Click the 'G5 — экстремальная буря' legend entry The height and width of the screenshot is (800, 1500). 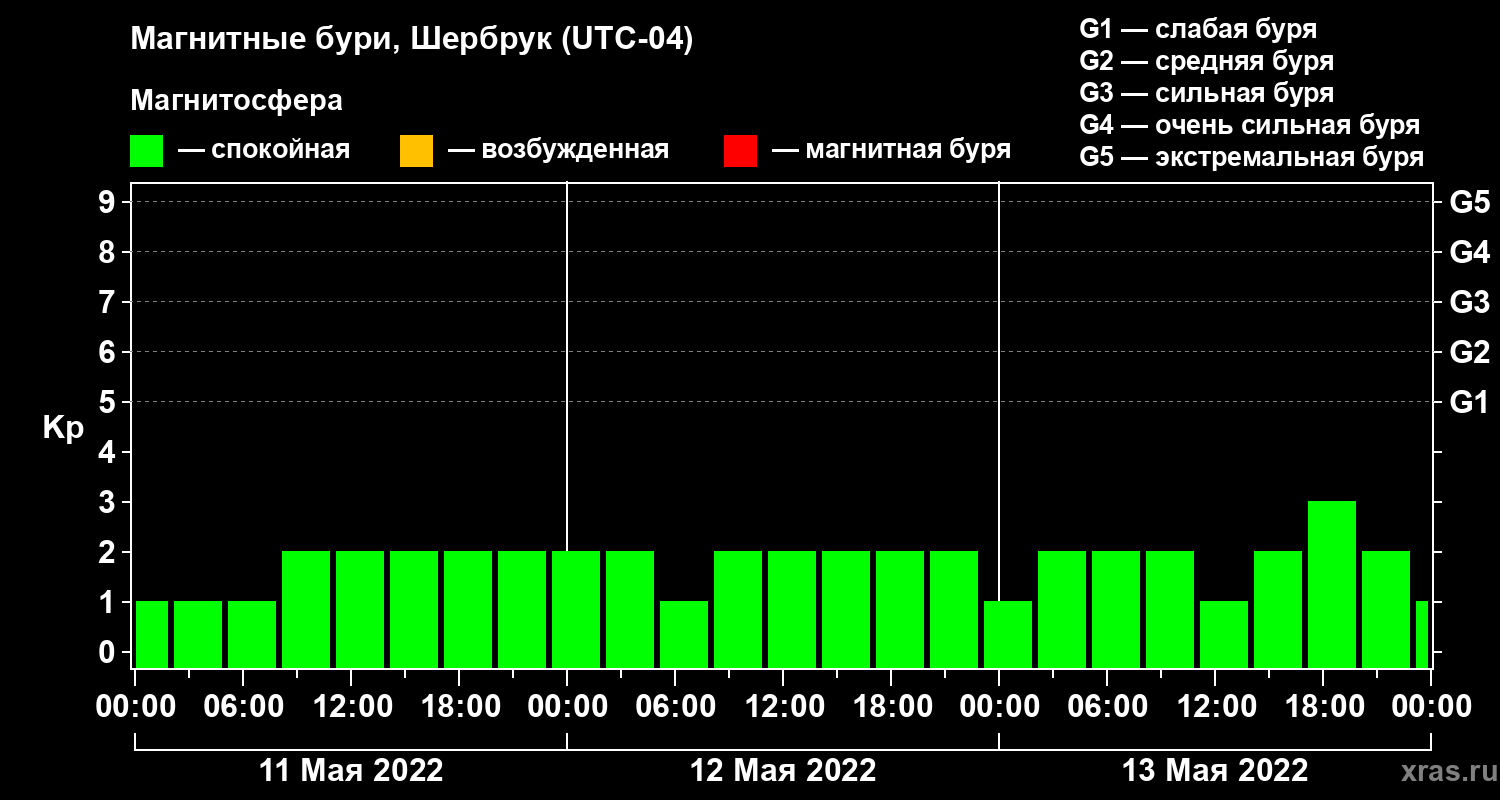1251,158
